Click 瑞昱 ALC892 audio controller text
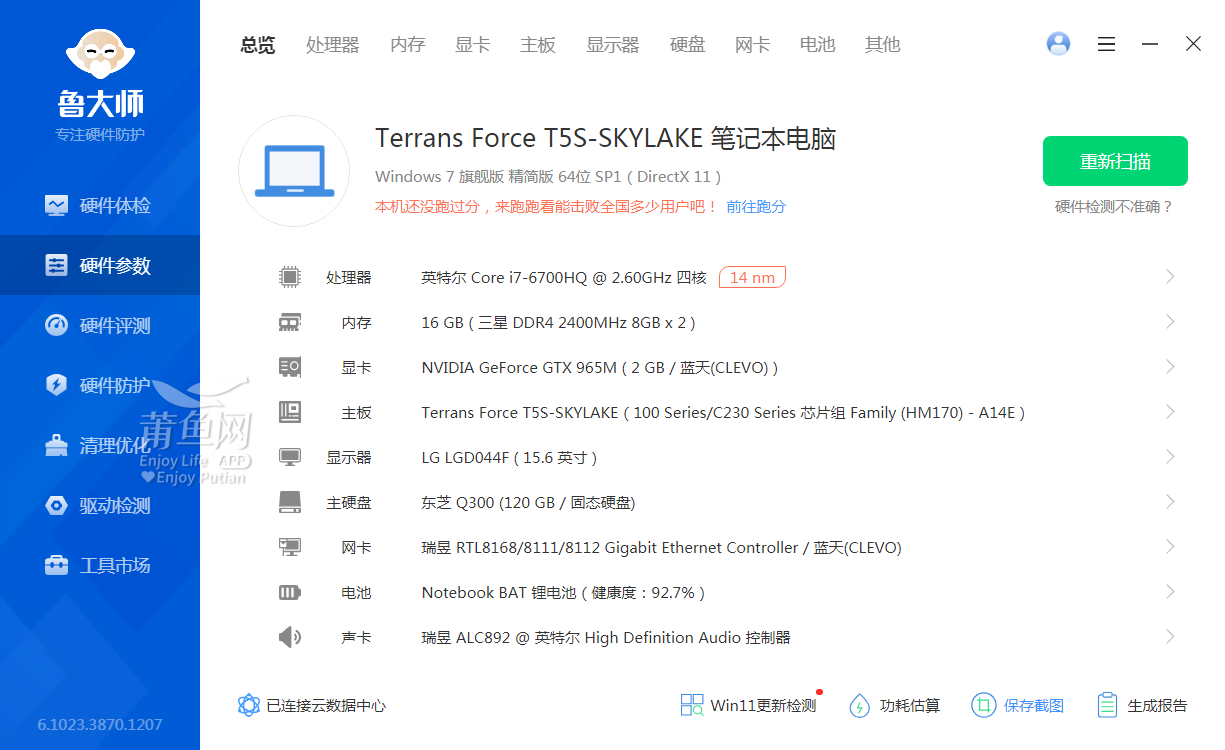The height and width of the screenshot is (750, 1225). tap(606, 637)
